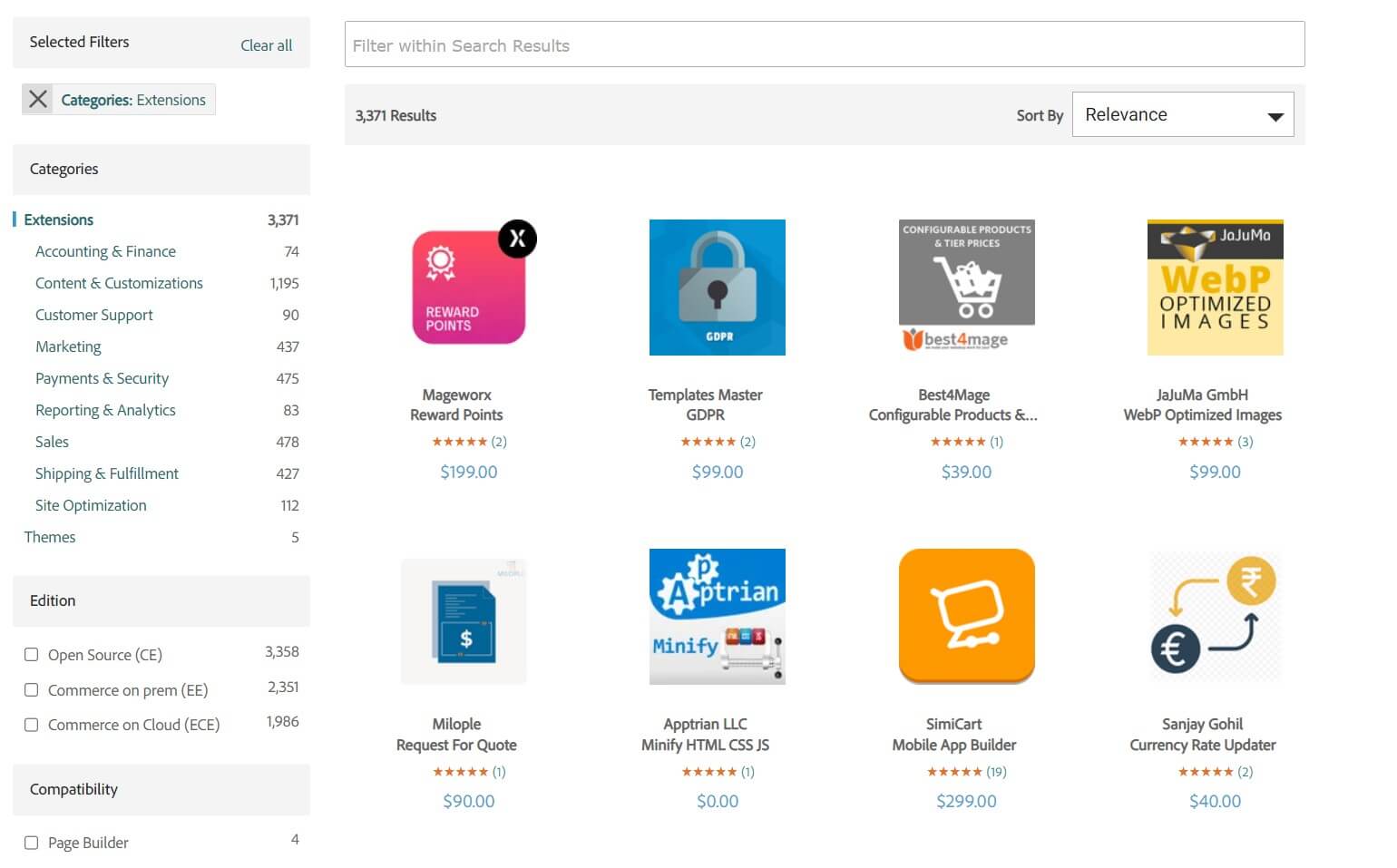The image size is (1397, 868).
Task: Select the Extensions category
Action: 59,219
